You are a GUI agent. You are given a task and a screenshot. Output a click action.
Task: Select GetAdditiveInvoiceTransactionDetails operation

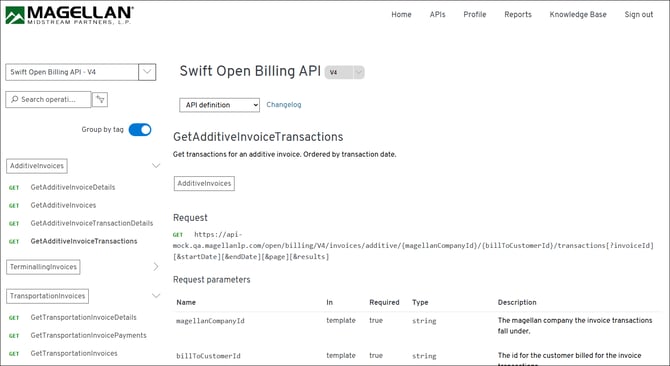pos(91,223)
